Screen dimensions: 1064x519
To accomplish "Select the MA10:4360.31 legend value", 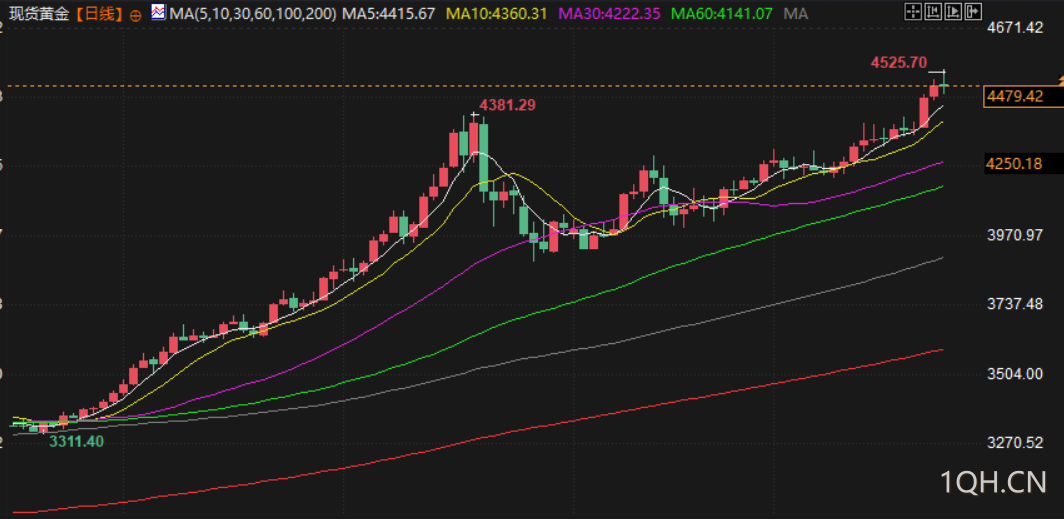I will (x=496, y=14).
